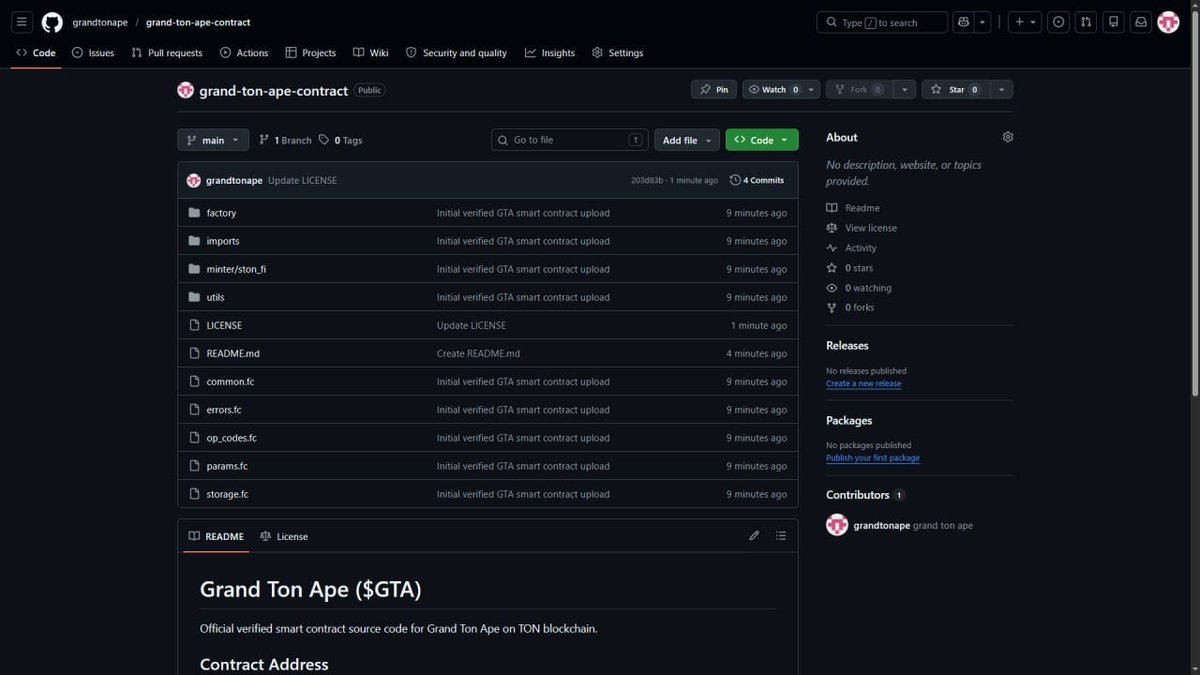The image size is (1200, 675).
Task: Pin this repository
Action: tap(714, 90)
